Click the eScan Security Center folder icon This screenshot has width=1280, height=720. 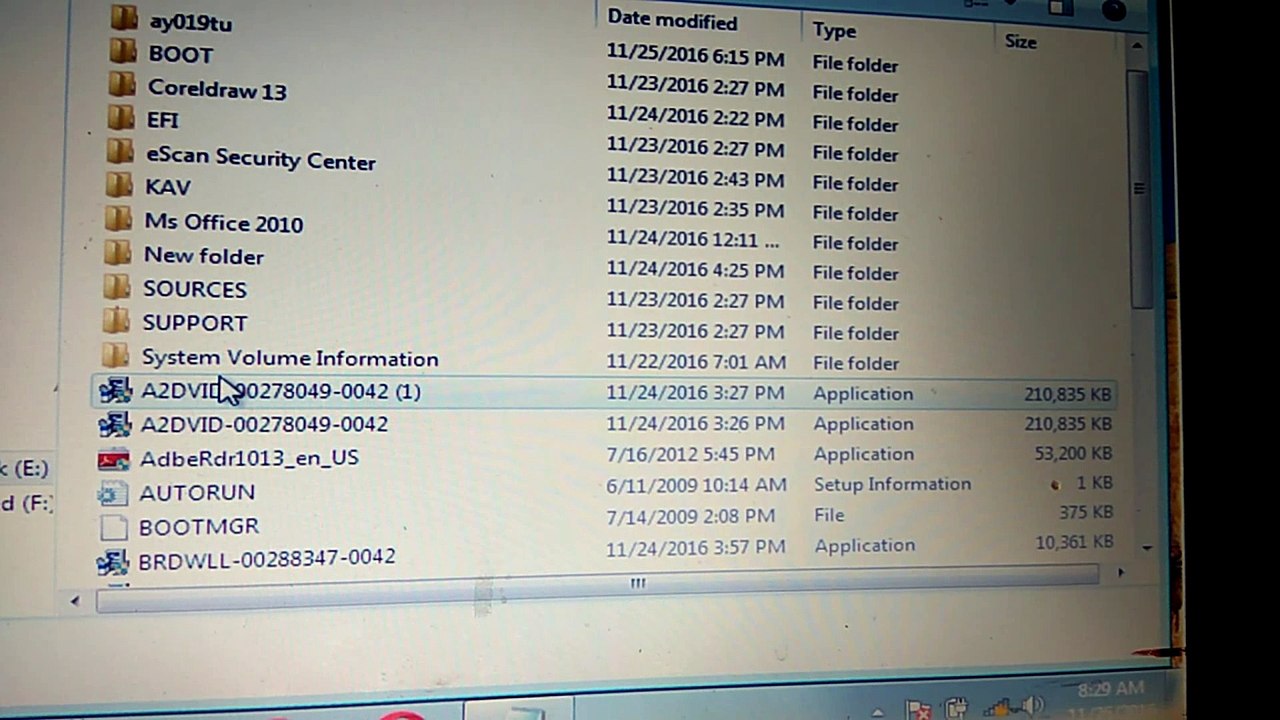(120, 151)
